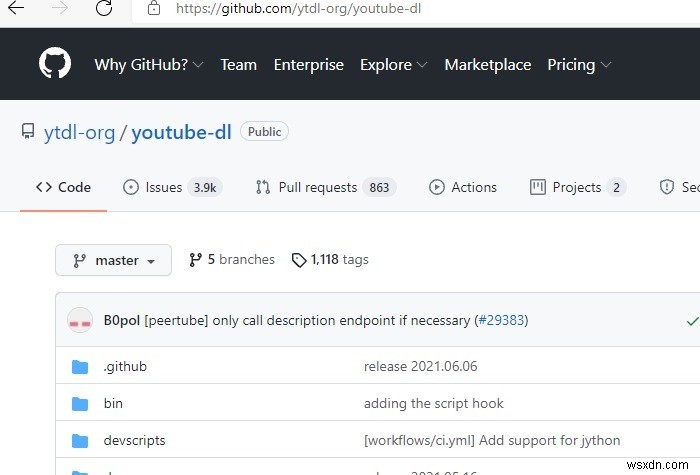The width and height of the screenshot is (700, 475).
Task: Open pull request #29383 link
Action: click(x=500, y=321)
